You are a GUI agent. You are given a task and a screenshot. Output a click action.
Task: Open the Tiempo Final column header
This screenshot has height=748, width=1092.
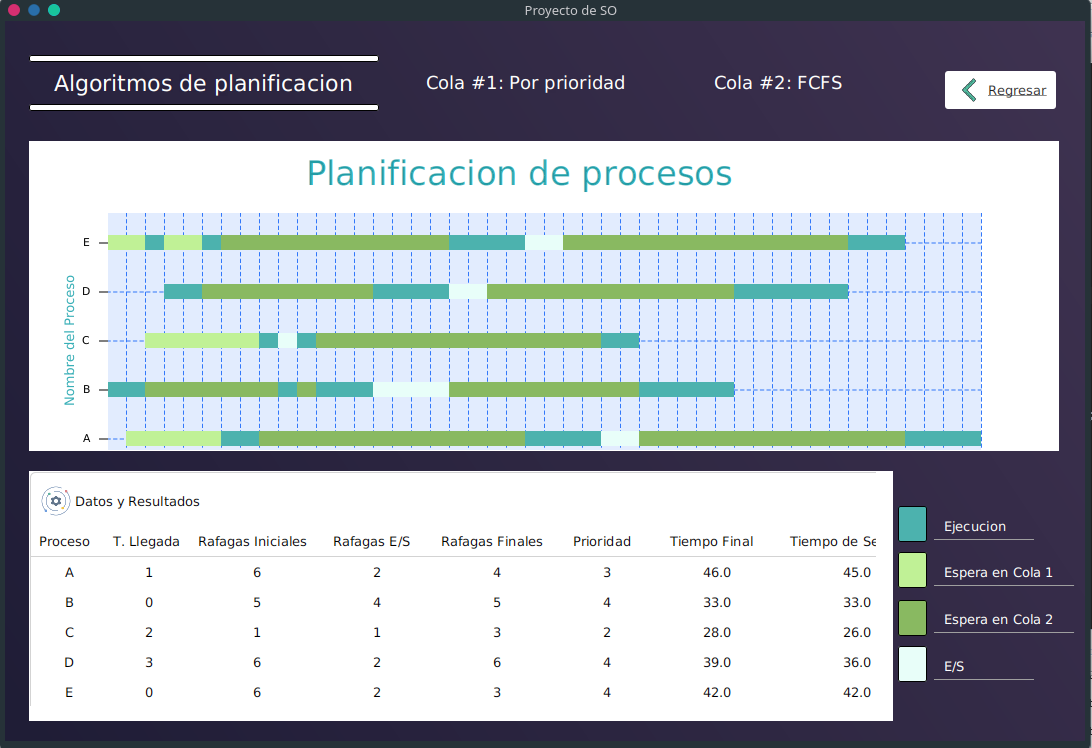click(712, 541)
